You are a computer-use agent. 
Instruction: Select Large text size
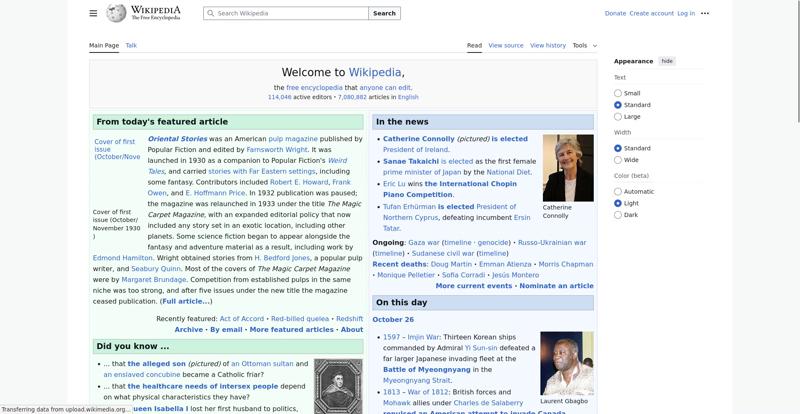click(x=618, y=117)
